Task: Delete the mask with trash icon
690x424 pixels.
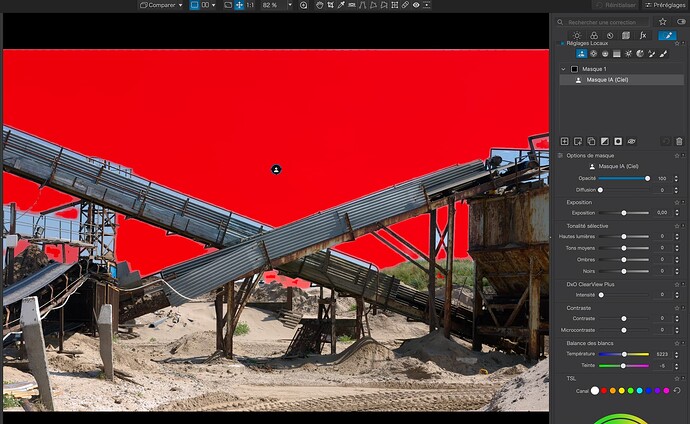Action: pyautogui.click(x=679, y=141)
